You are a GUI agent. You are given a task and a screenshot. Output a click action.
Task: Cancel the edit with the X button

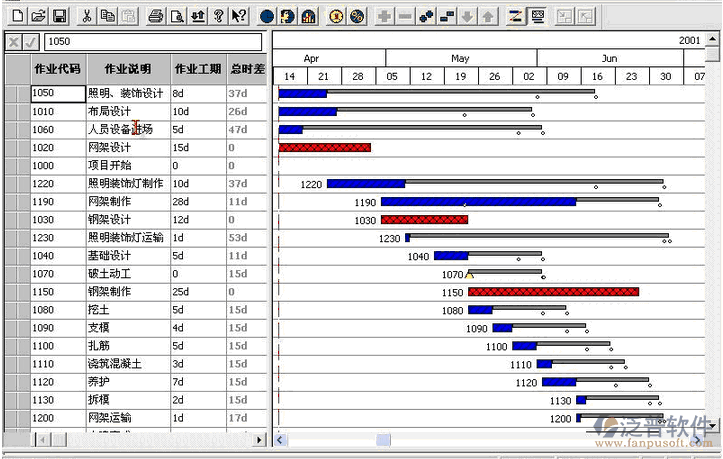coord(13,42)
